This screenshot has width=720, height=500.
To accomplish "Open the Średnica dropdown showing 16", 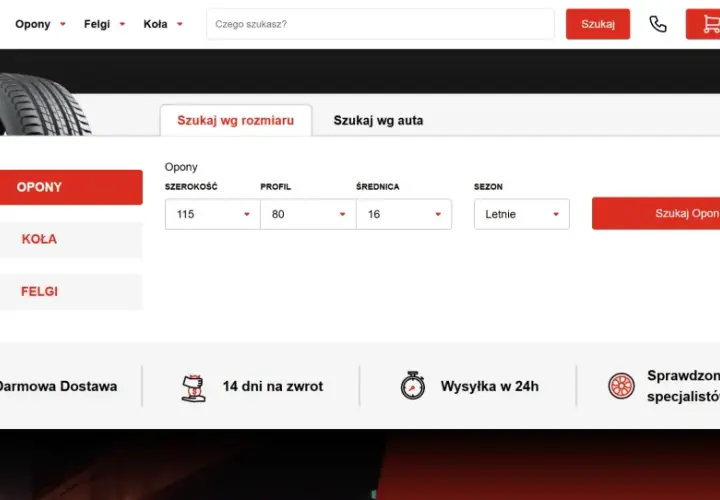I will point(404,214).
